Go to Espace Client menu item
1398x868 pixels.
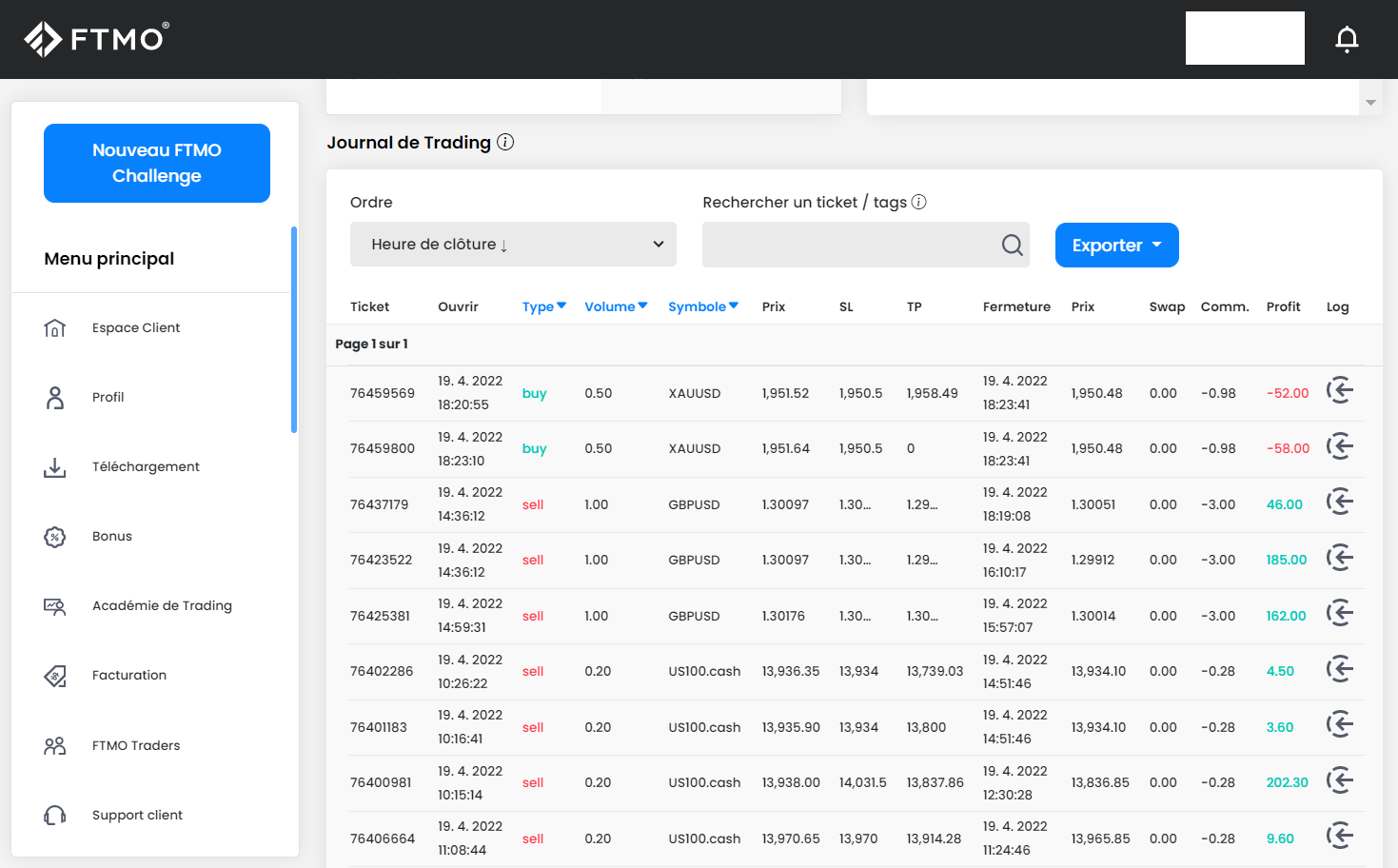coord(136,328)
